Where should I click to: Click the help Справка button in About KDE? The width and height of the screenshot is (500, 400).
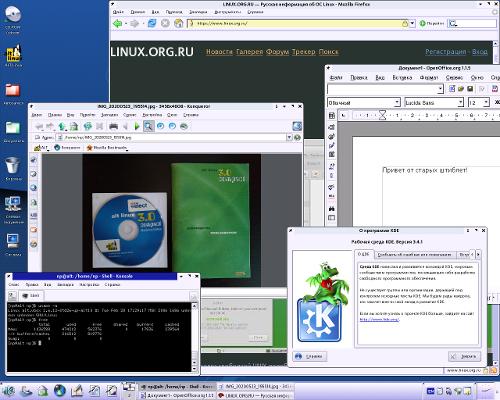[310, 356]
